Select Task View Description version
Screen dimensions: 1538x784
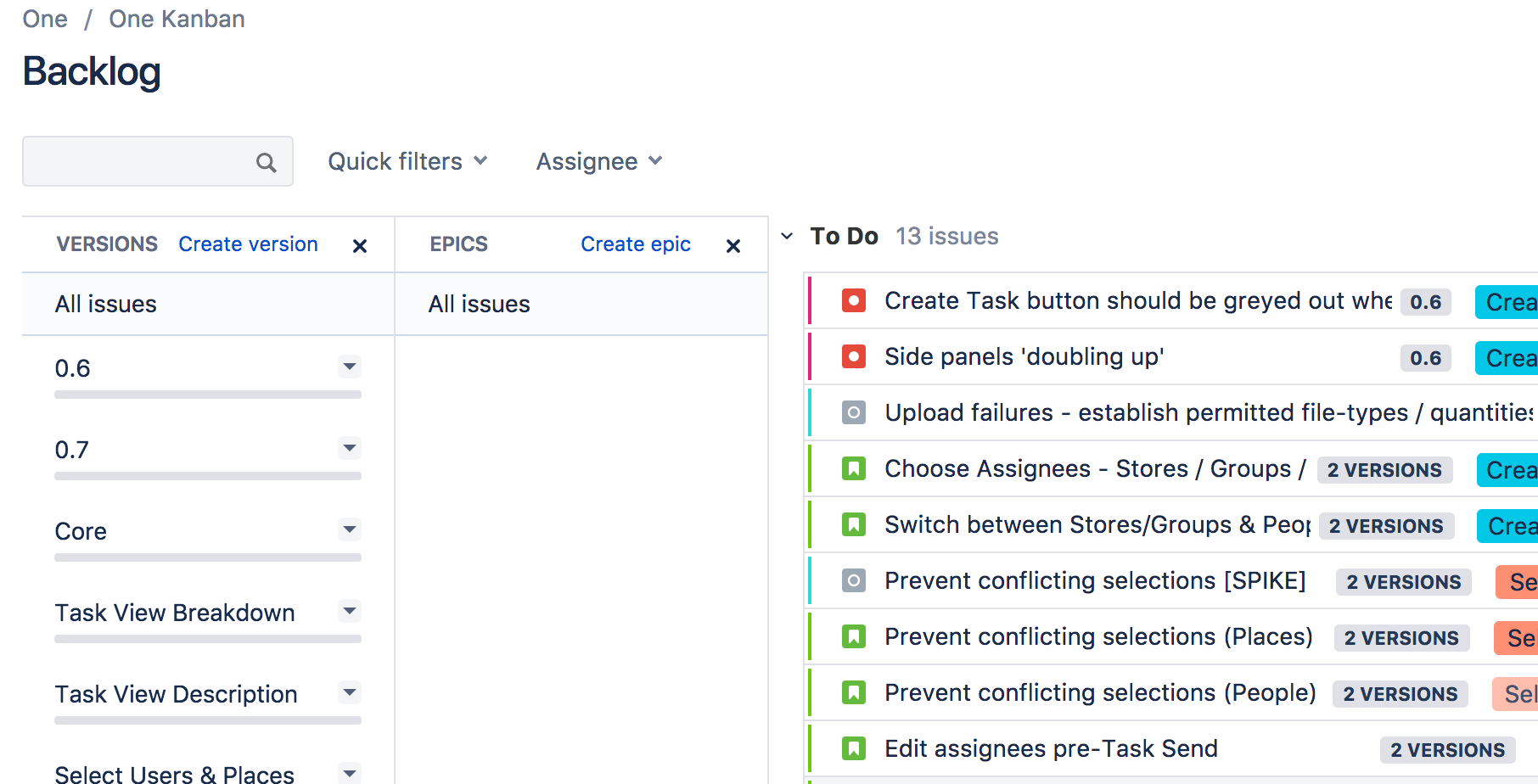[176, 694]
